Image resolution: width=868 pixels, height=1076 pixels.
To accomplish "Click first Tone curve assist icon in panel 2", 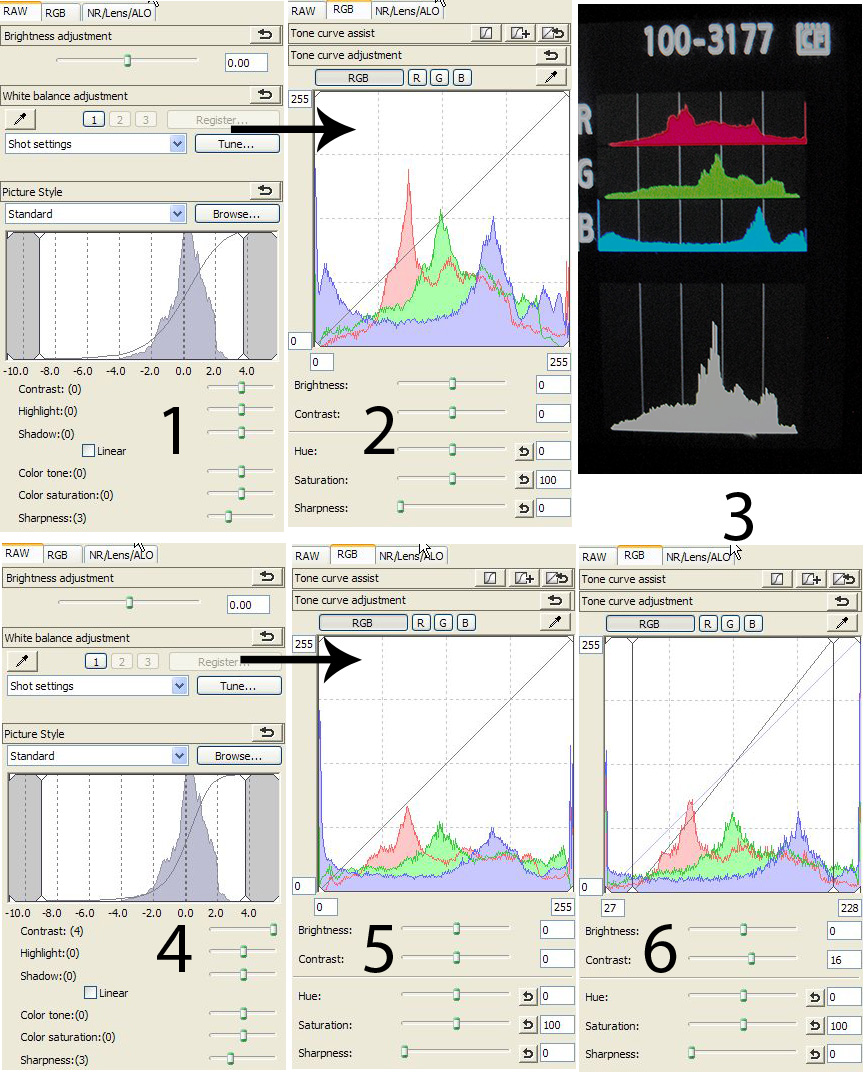I will point(485,33).
